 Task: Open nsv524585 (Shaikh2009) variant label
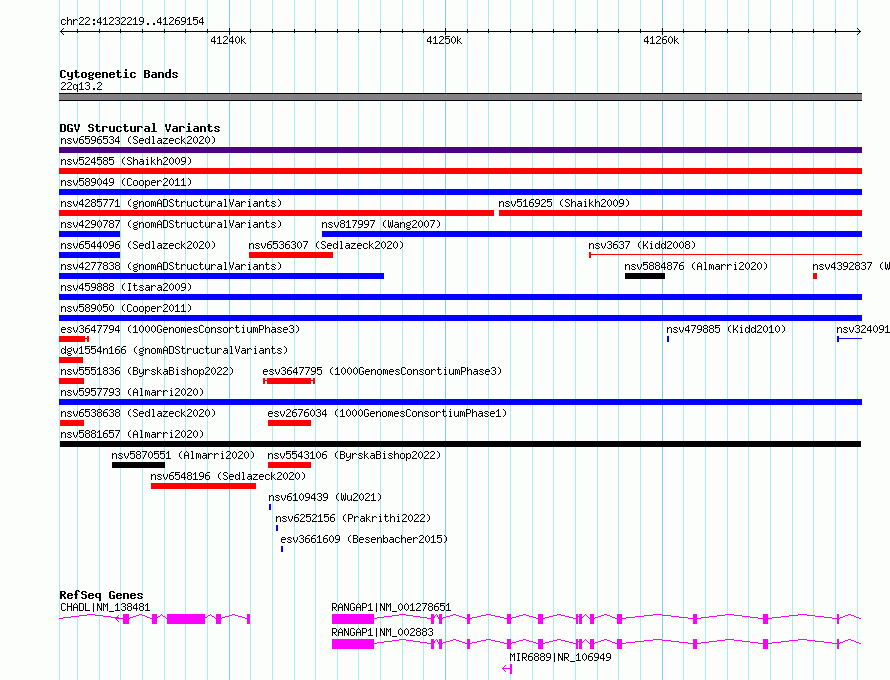[126, 161]
